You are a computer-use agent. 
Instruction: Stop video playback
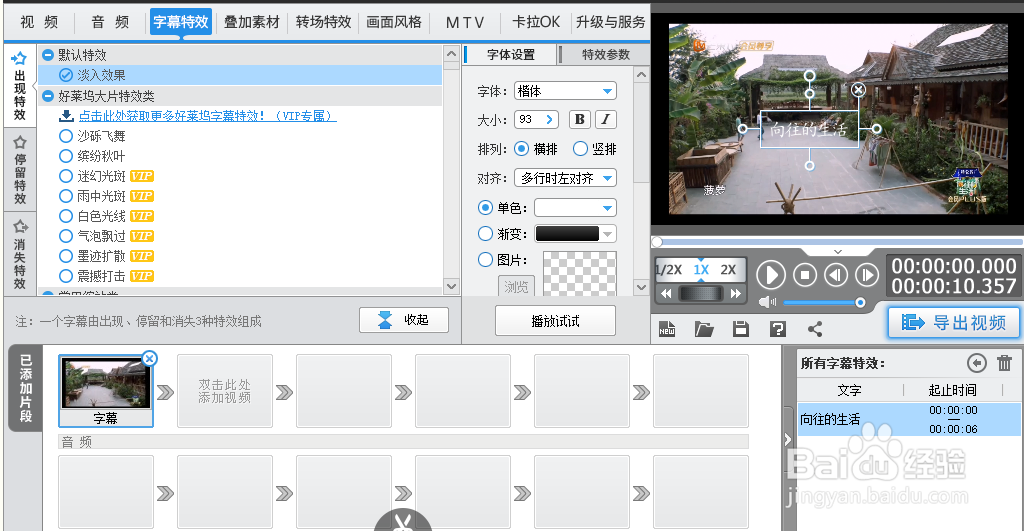pos(805,275)
